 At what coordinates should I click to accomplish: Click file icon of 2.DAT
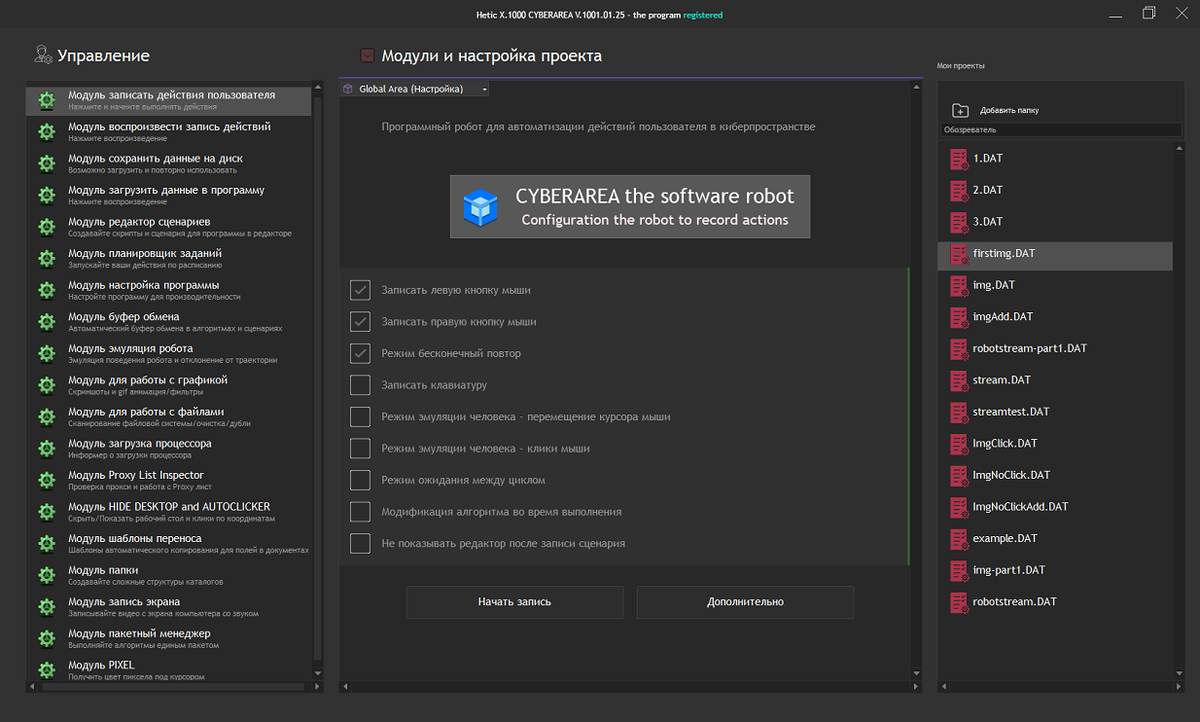pyautogui.click(x=958, y=190)
